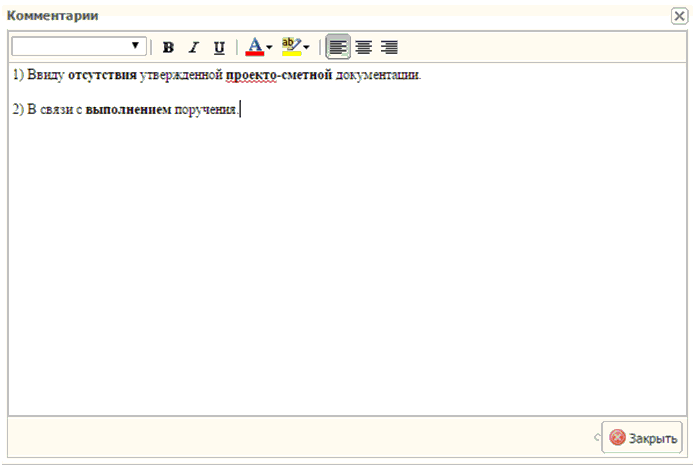Viewport: 697px width, 471px height.
Task: Align text to the right
Action: pyautogui.click(x=389, y=47)
